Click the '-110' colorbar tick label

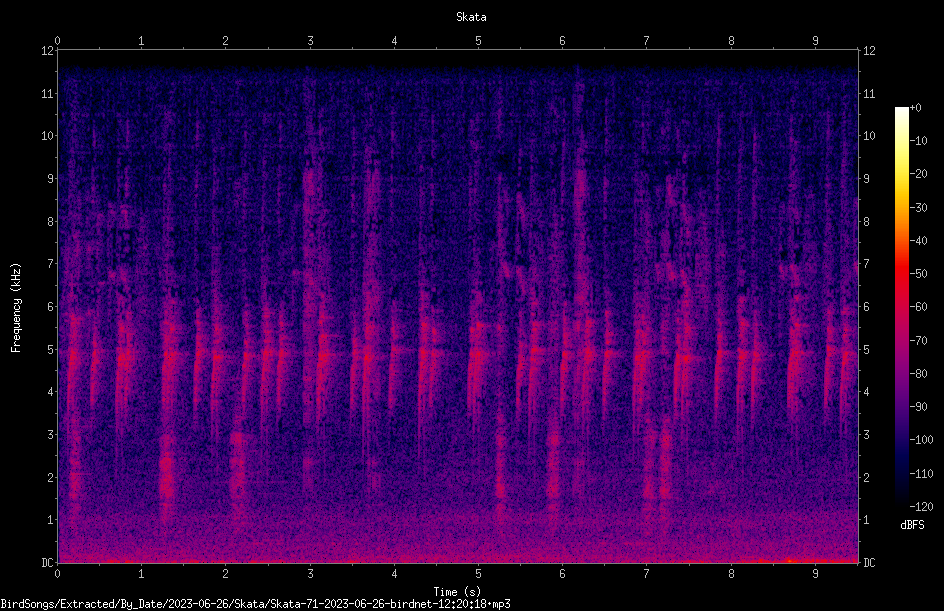click(x=922, y=474)
